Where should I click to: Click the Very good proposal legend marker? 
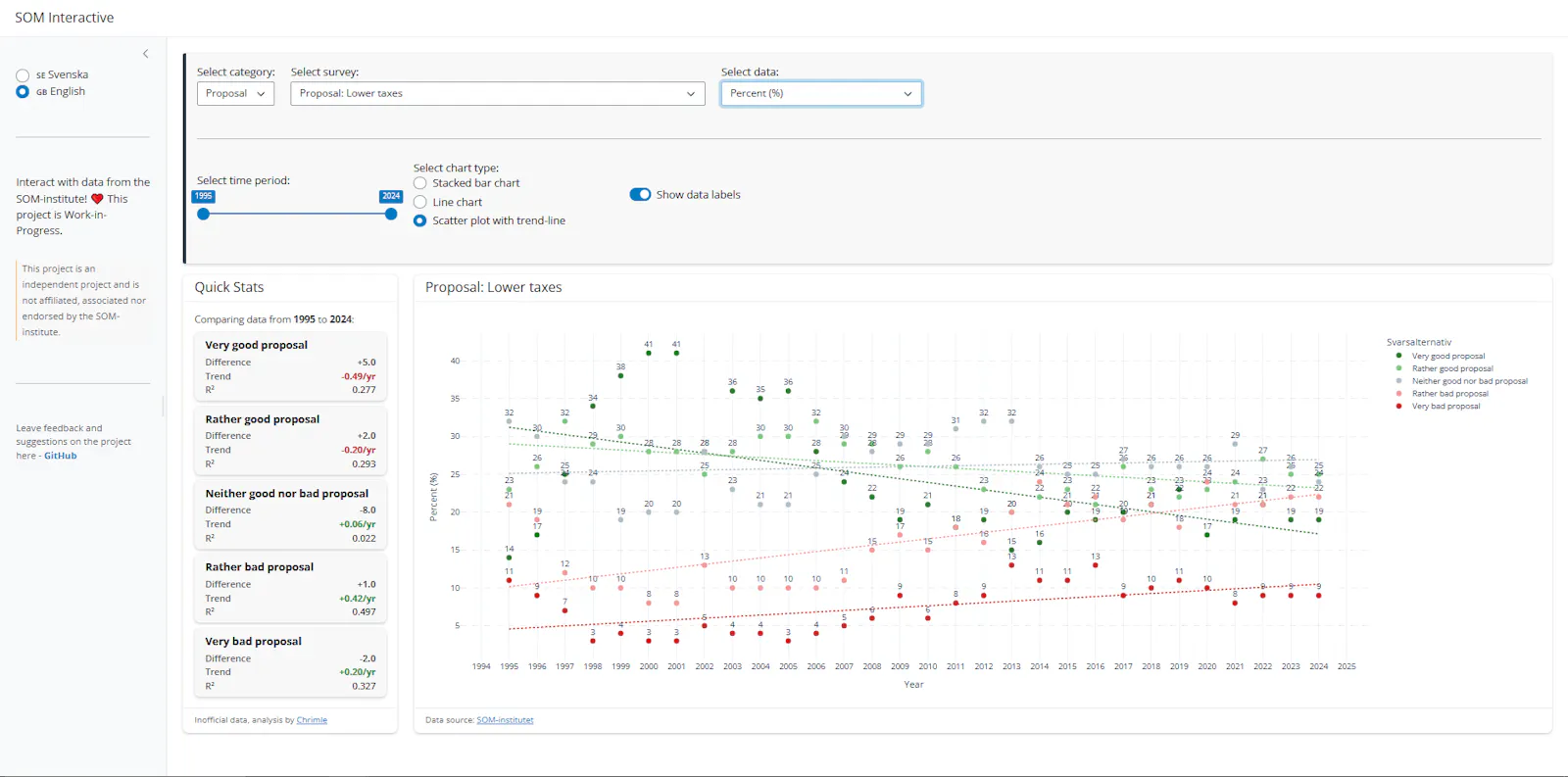(1398, 357)
